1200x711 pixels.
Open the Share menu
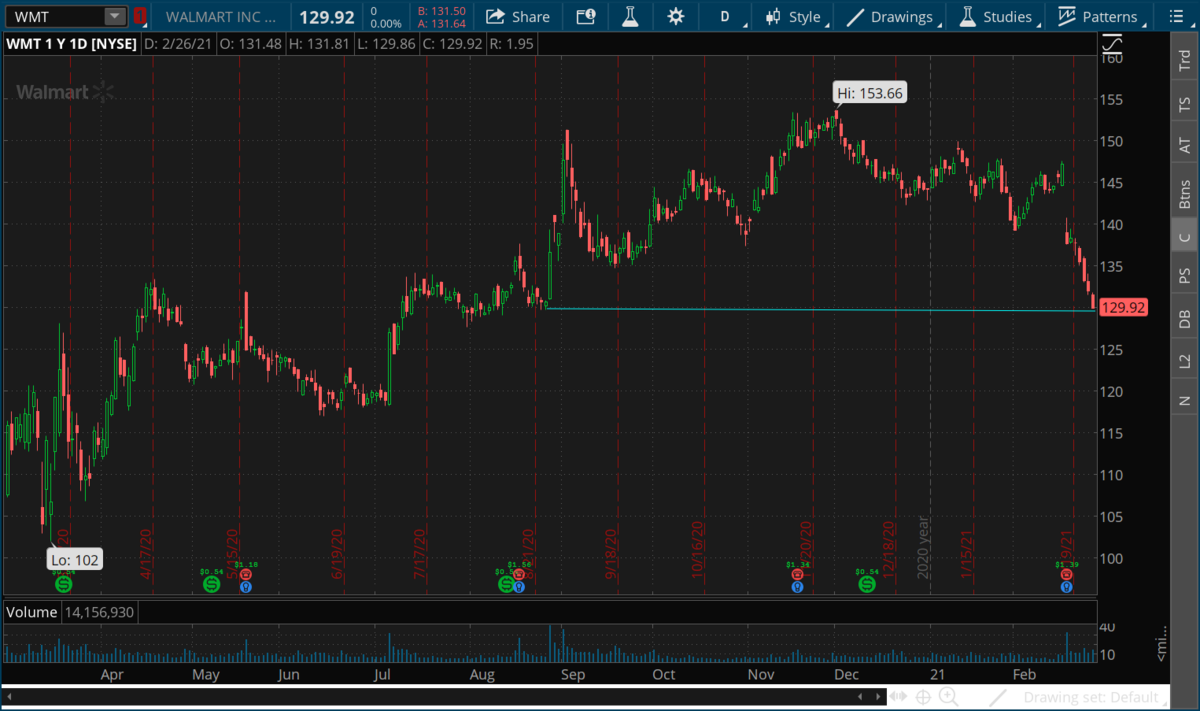(518, 16)
